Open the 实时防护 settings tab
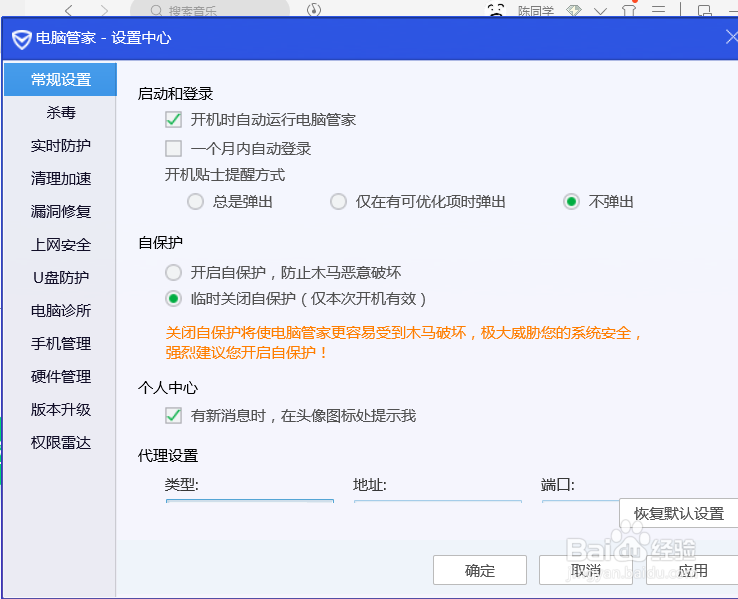This screenshot has width=738, height=599. (x=60, y=145)
